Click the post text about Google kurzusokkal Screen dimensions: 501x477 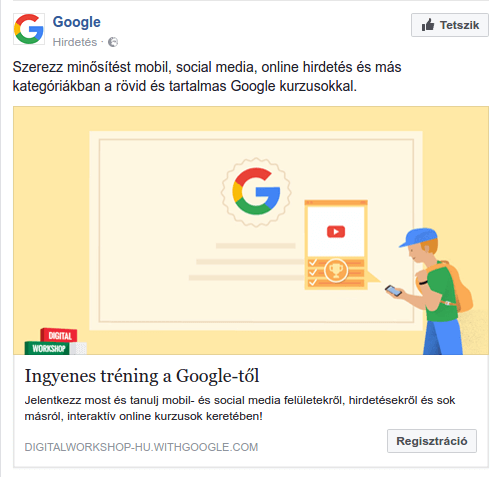coord(207,76)
